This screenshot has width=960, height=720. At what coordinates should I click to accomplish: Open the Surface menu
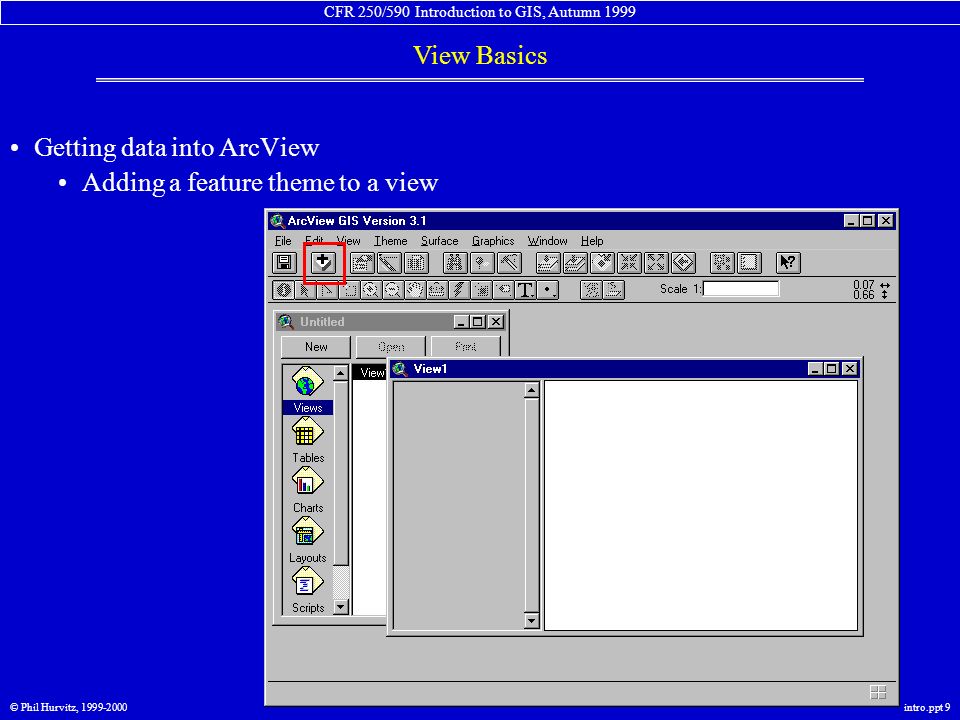440,241
